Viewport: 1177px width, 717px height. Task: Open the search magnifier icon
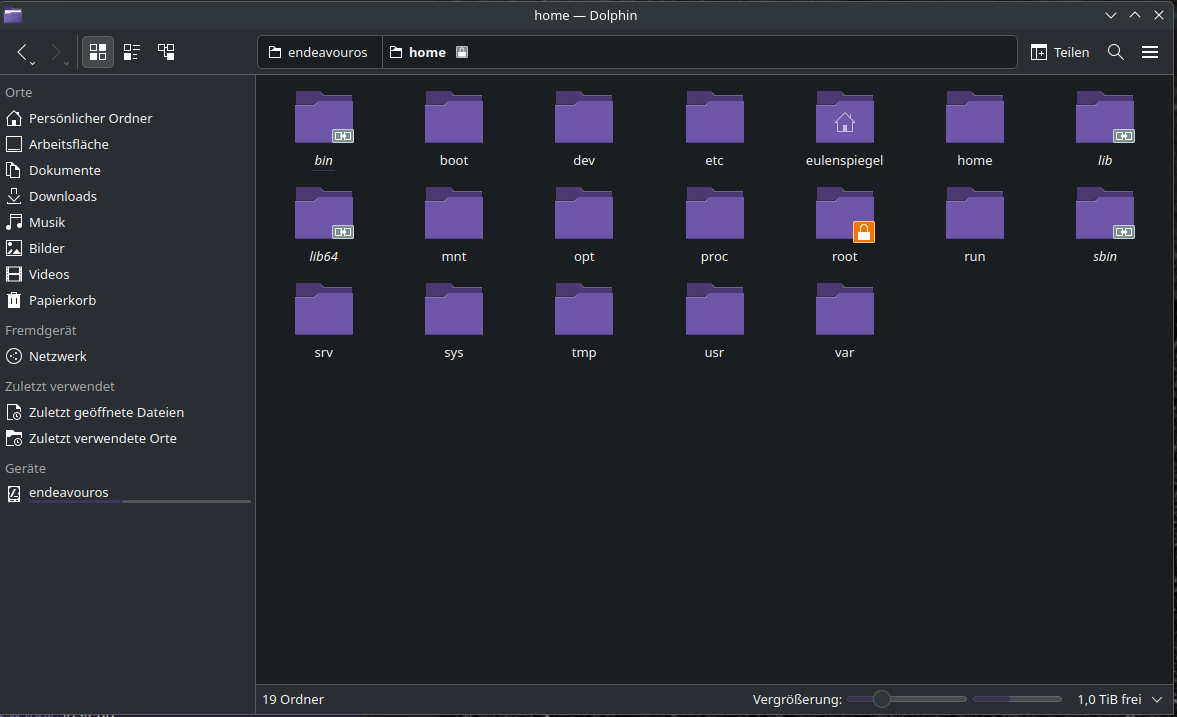(1116, 52)
